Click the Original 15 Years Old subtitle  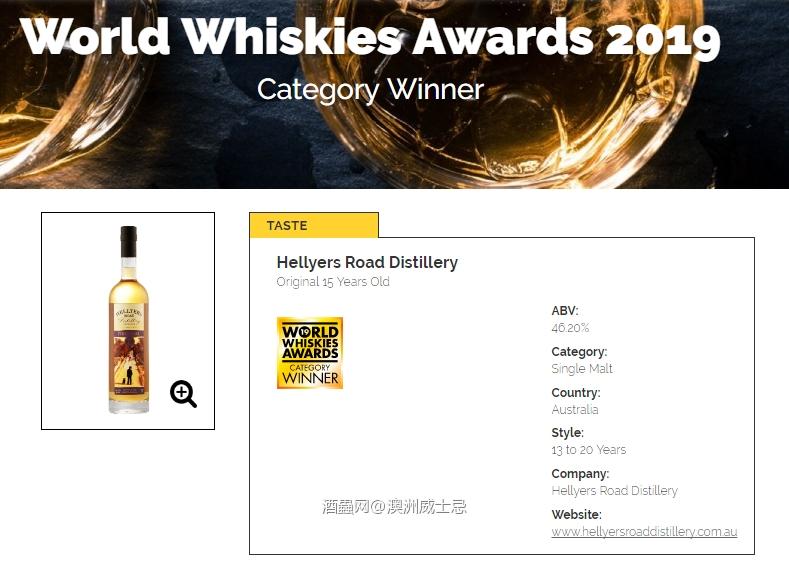(x=333, y=282)
